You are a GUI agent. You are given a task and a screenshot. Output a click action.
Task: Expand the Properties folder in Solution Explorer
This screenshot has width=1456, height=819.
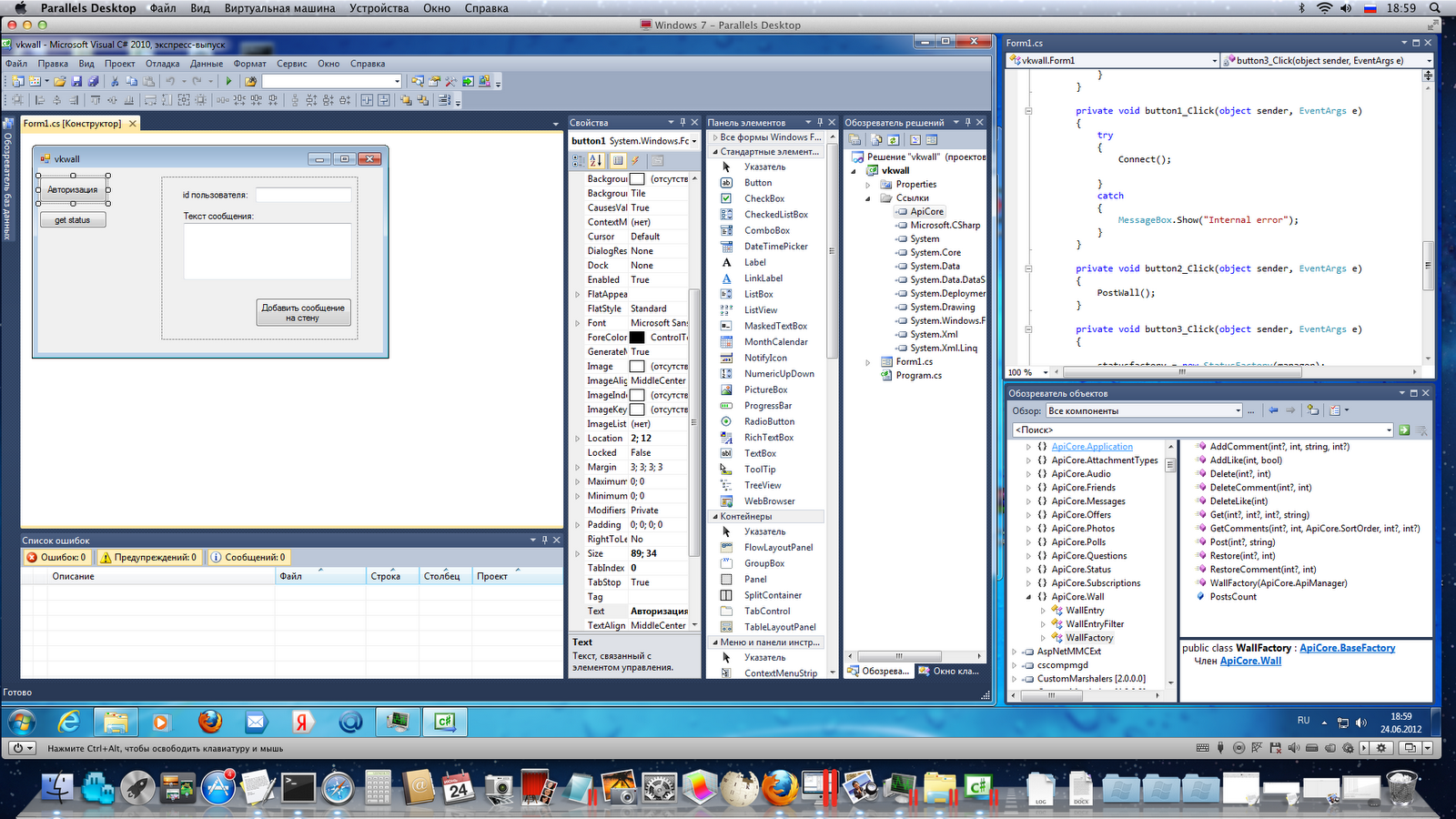point(868,185)
